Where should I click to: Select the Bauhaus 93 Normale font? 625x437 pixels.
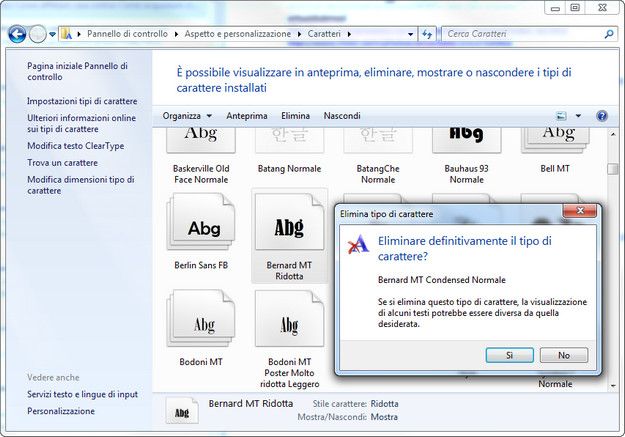click(466, 157)
